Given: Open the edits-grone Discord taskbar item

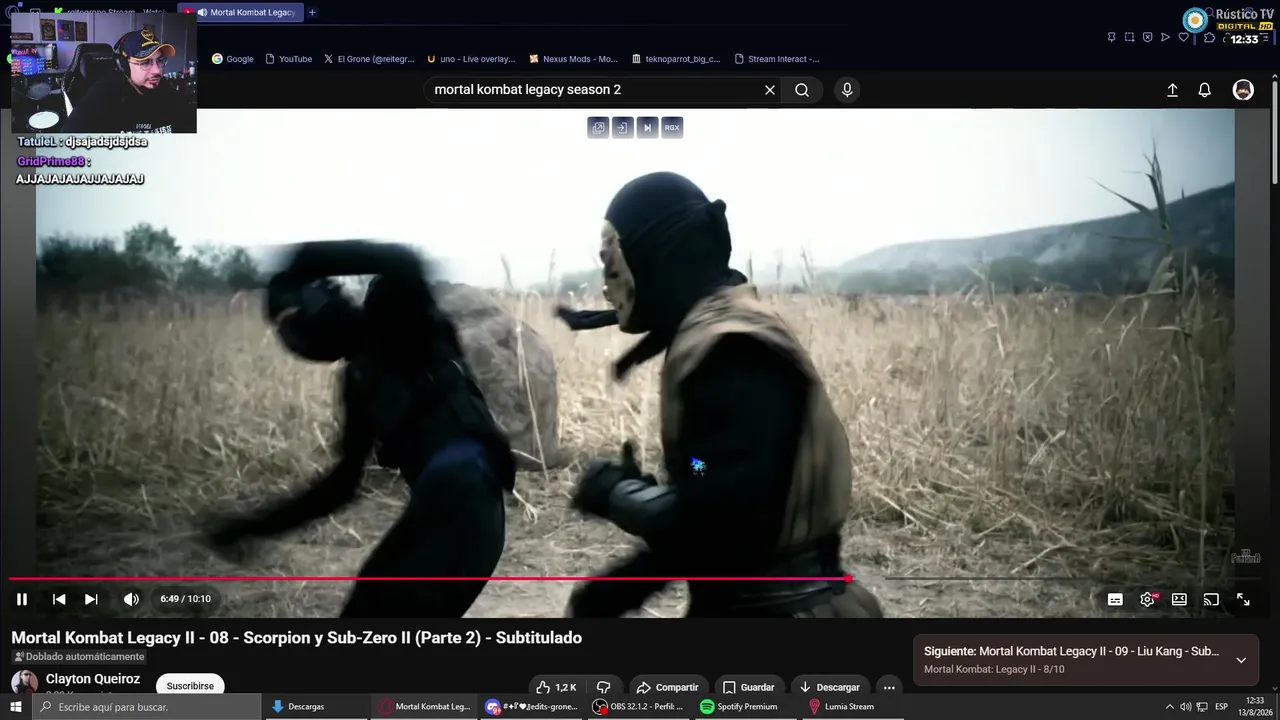Looking at the screenshot, I should (532, 707).
